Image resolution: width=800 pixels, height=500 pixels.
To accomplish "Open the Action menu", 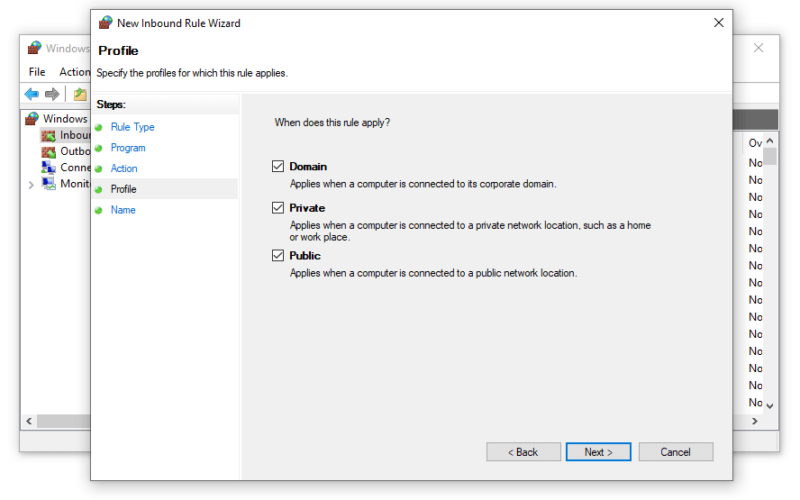I will (x=74, y=72).
